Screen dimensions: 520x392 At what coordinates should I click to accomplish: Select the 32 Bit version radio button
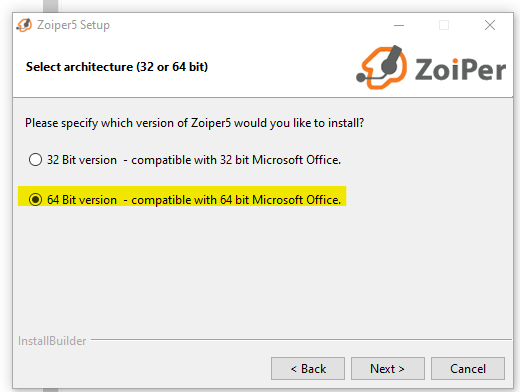[x=35, y=160]
